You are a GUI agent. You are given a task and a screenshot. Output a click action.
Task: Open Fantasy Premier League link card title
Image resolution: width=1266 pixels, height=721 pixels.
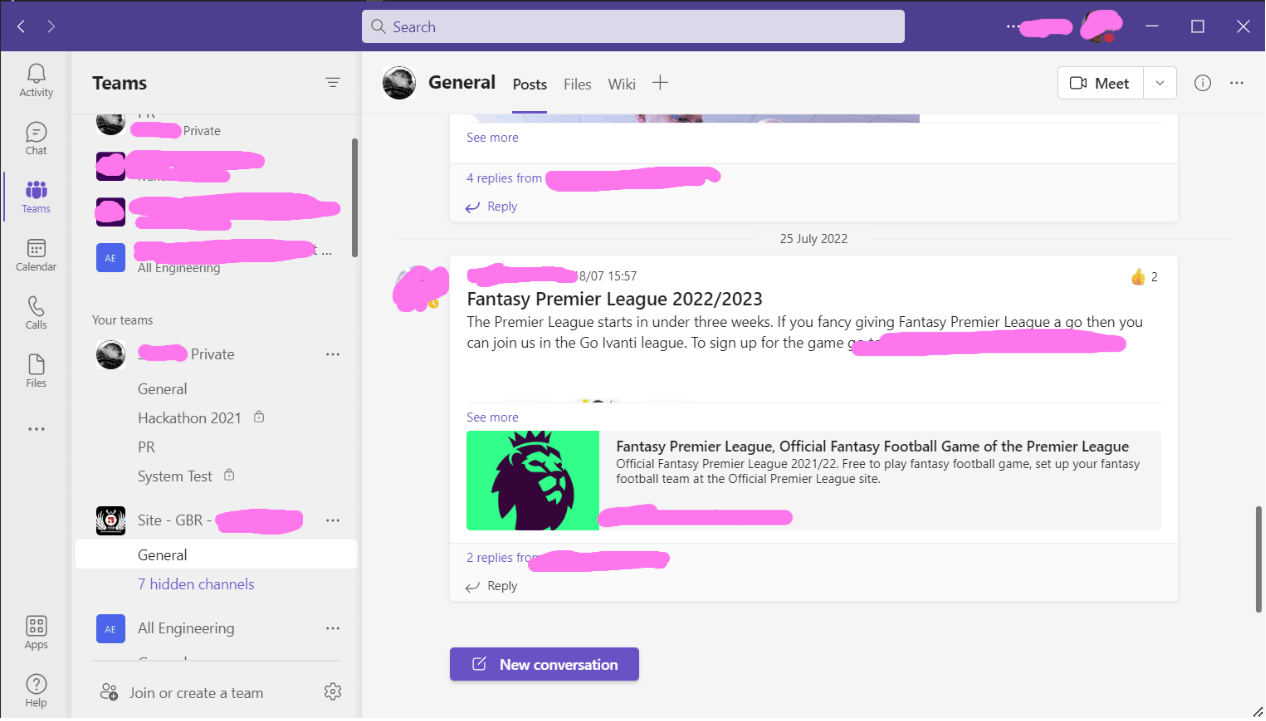[872, 447]
